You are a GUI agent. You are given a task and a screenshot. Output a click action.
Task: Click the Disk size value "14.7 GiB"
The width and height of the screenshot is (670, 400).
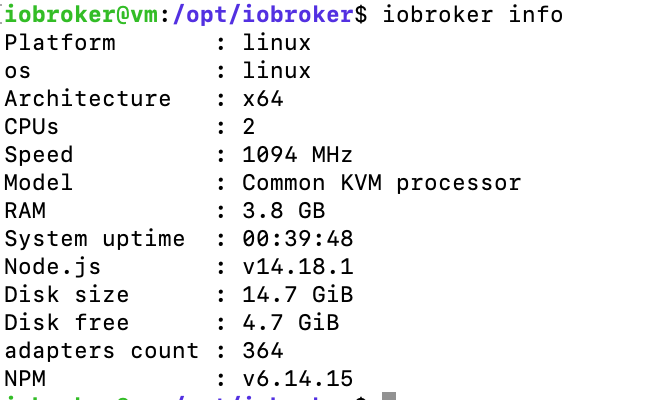coord(297,295)
